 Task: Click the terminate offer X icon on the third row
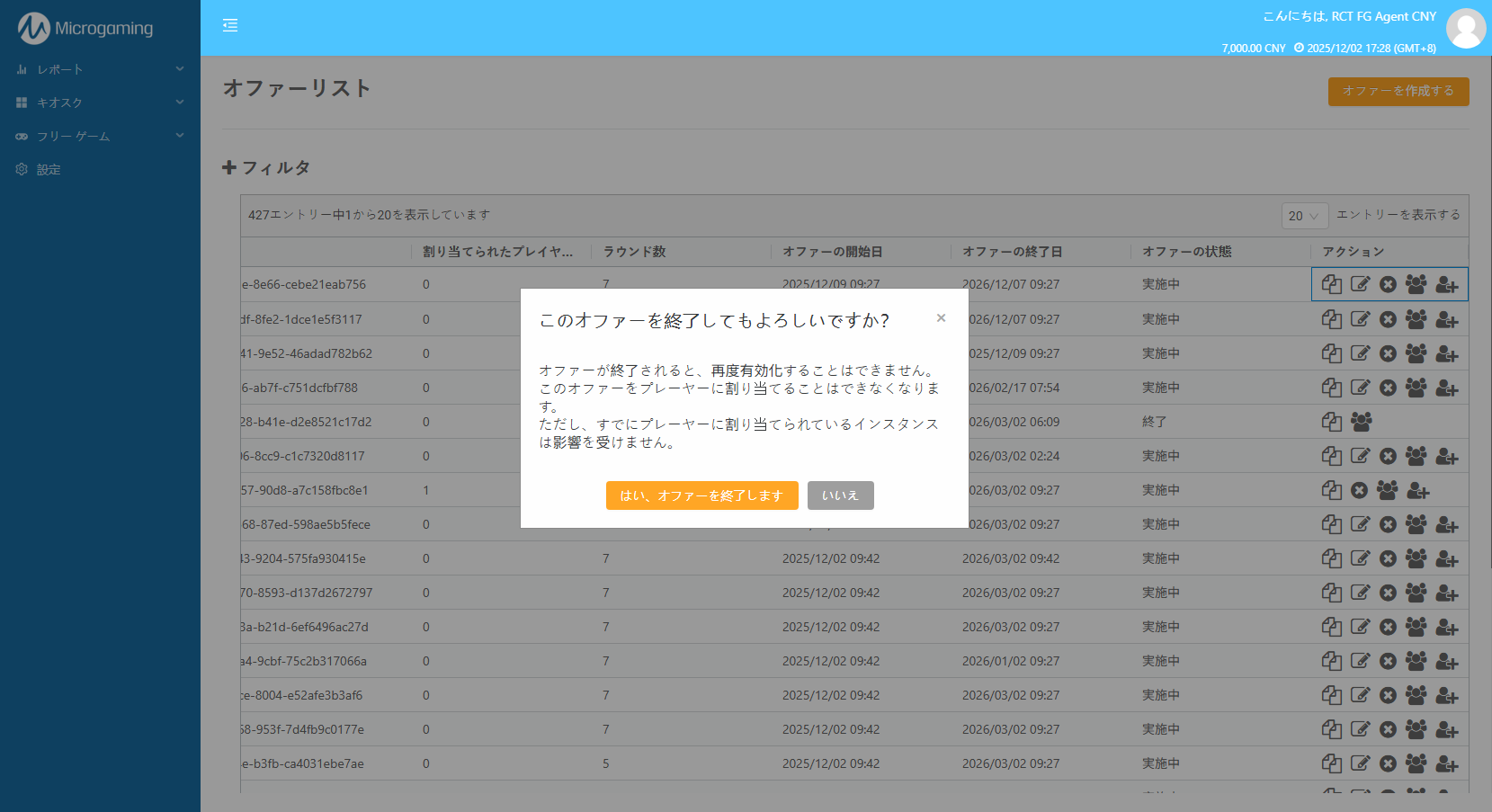pyautogui.click(x=1388, y=352)
